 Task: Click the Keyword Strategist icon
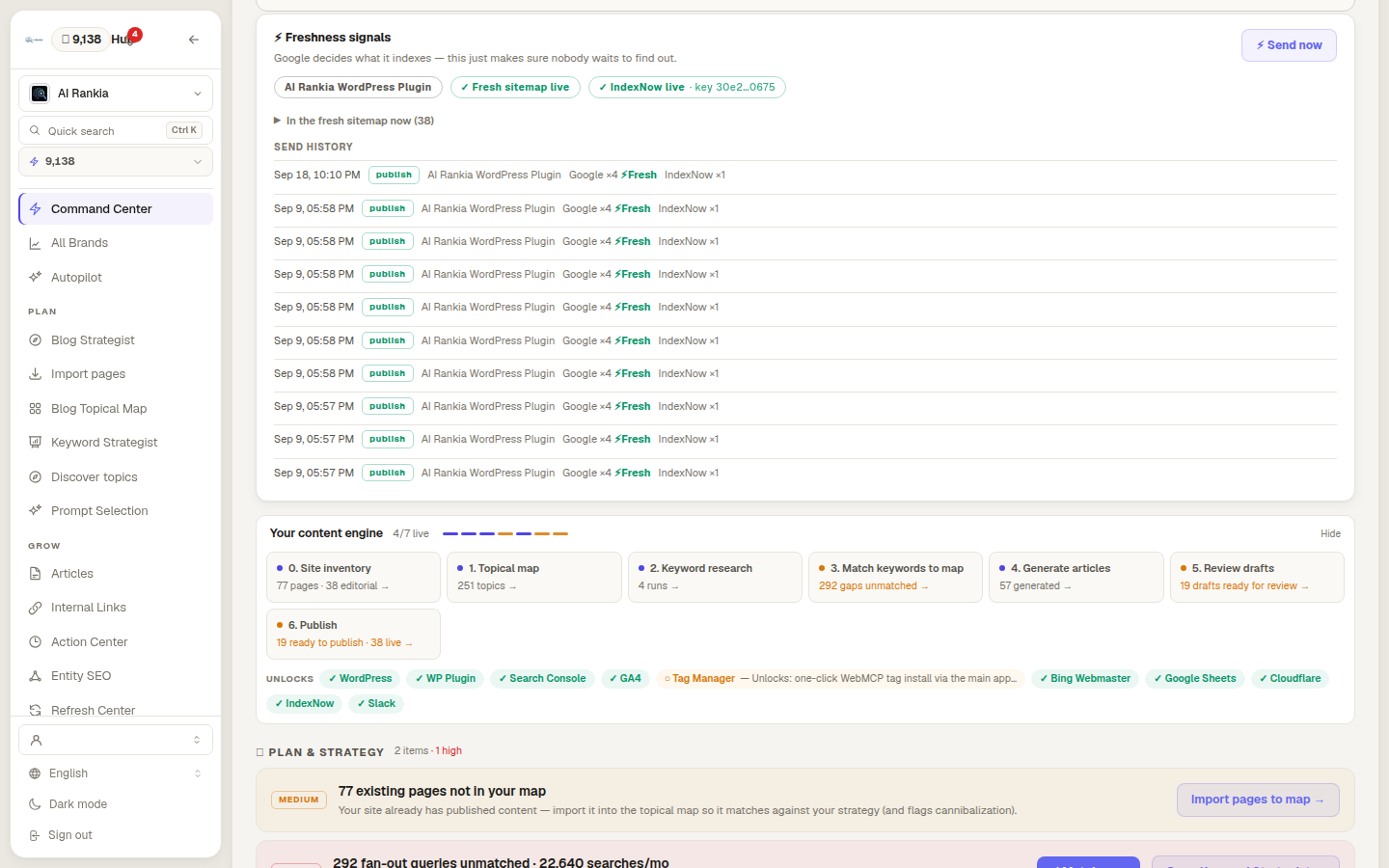35,443
